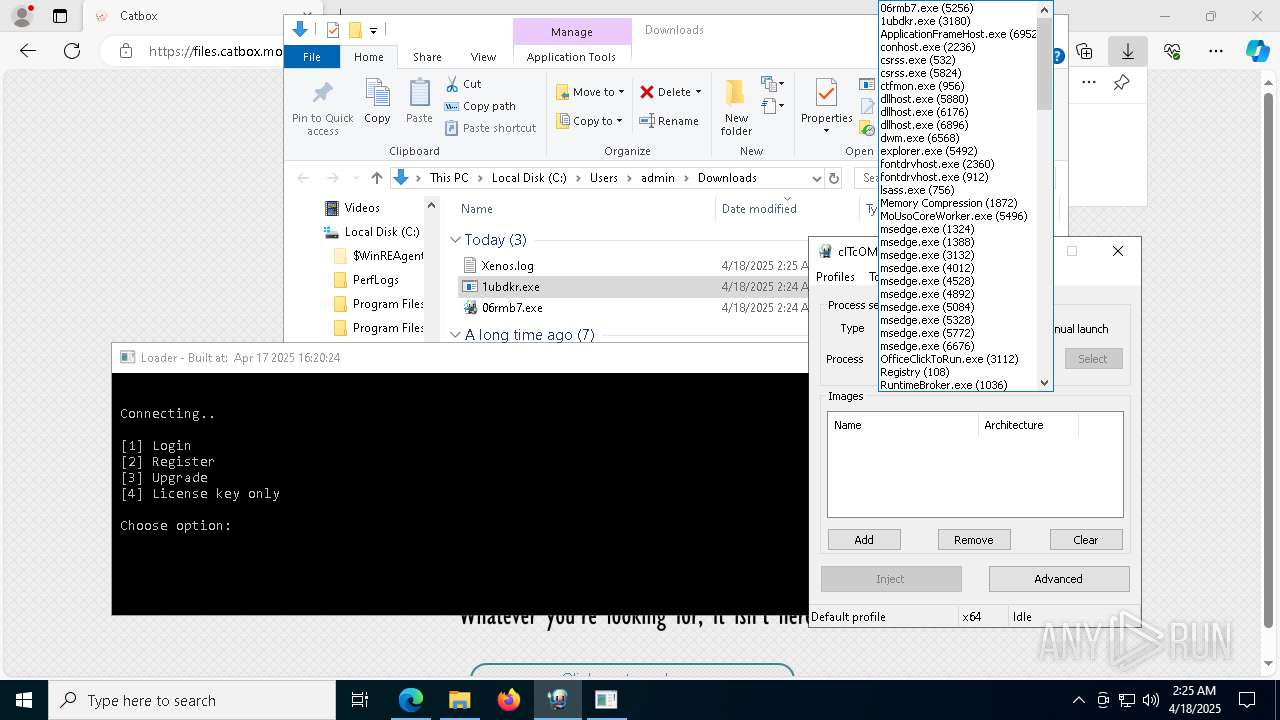
Task: Open Advanced injector settings
Action: click(1058, 579)
